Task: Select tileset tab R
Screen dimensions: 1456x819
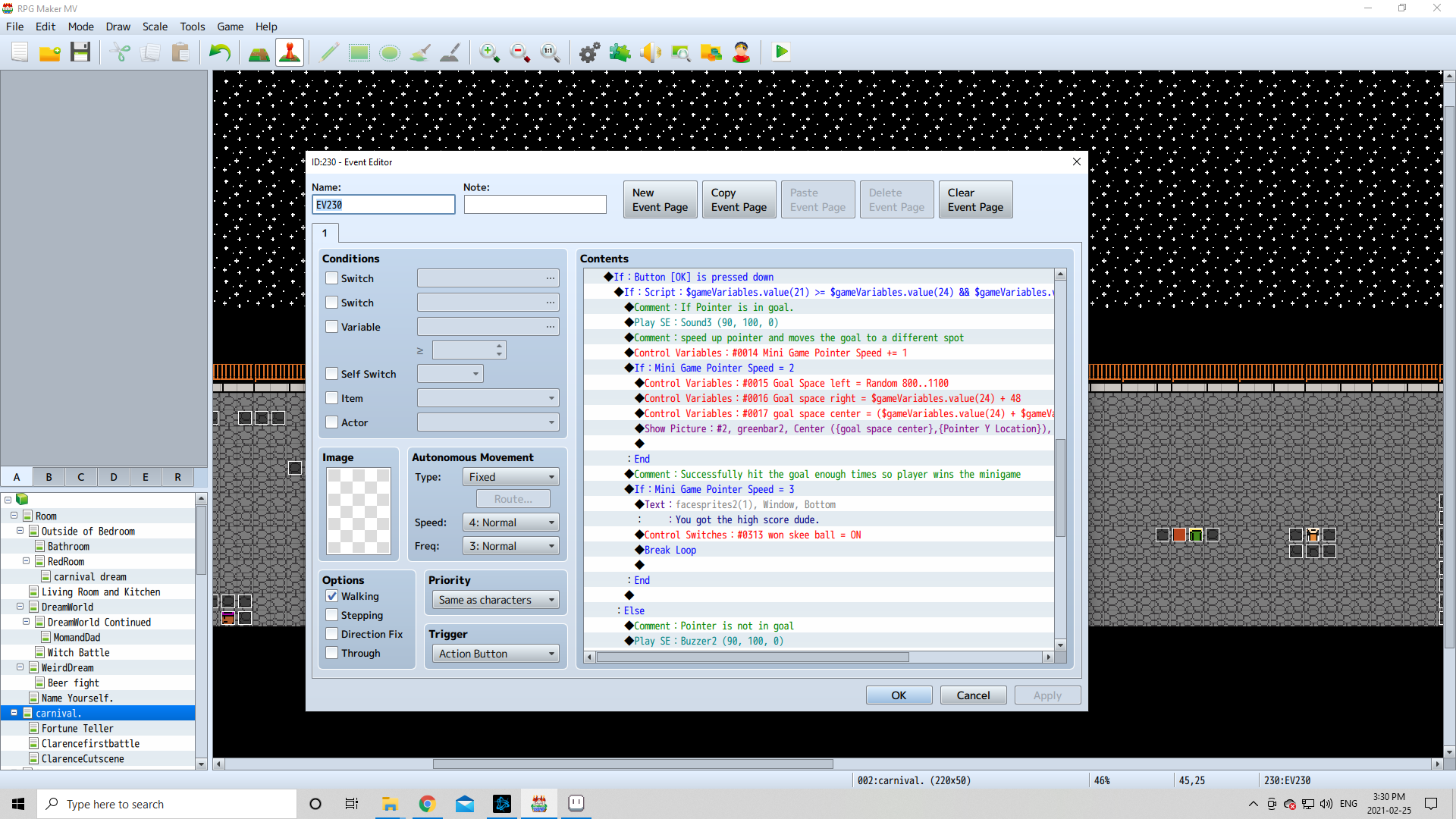Action: pyautogui.click(x=178, y=477)
